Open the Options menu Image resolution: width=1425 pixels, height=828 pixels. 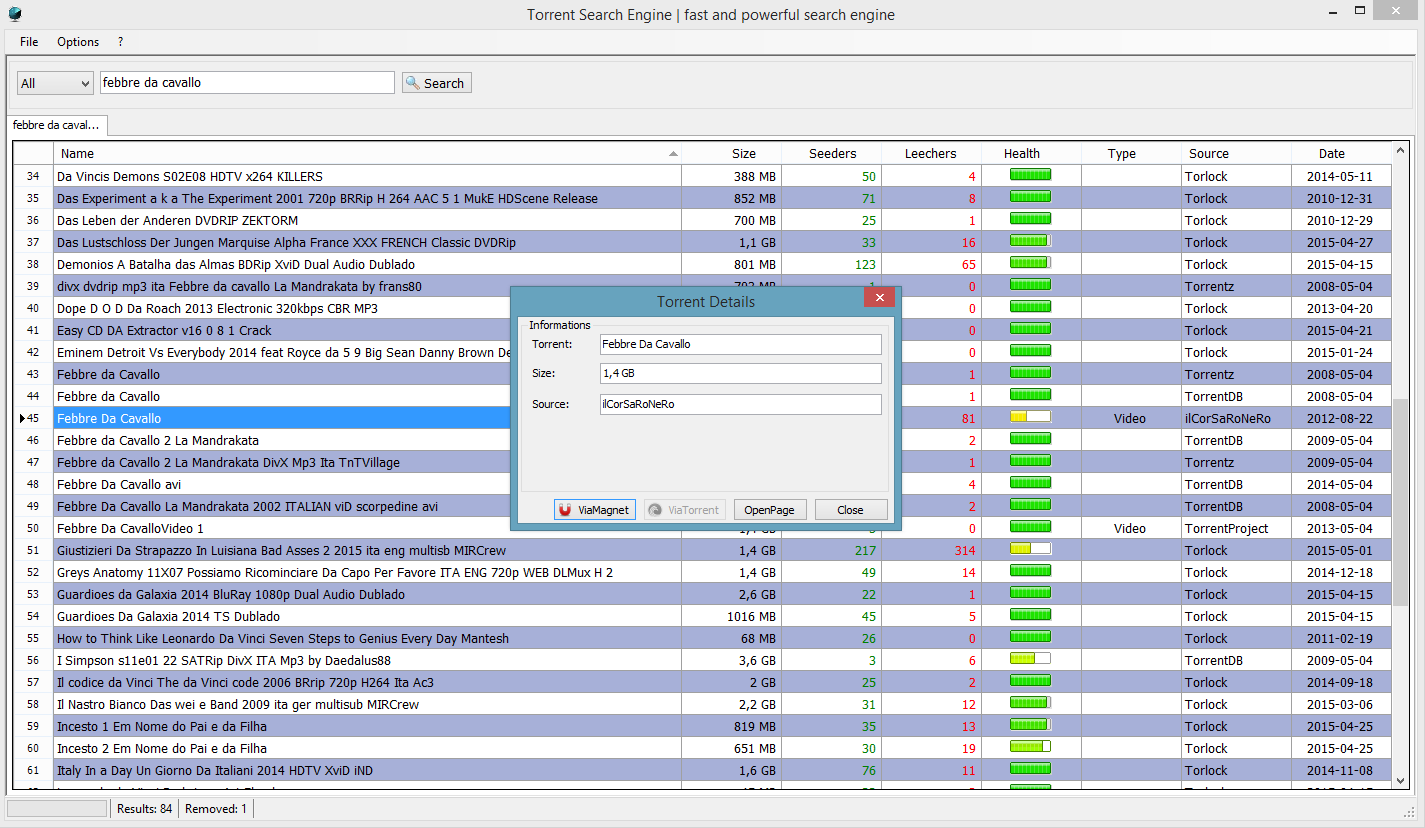point(78,42)
